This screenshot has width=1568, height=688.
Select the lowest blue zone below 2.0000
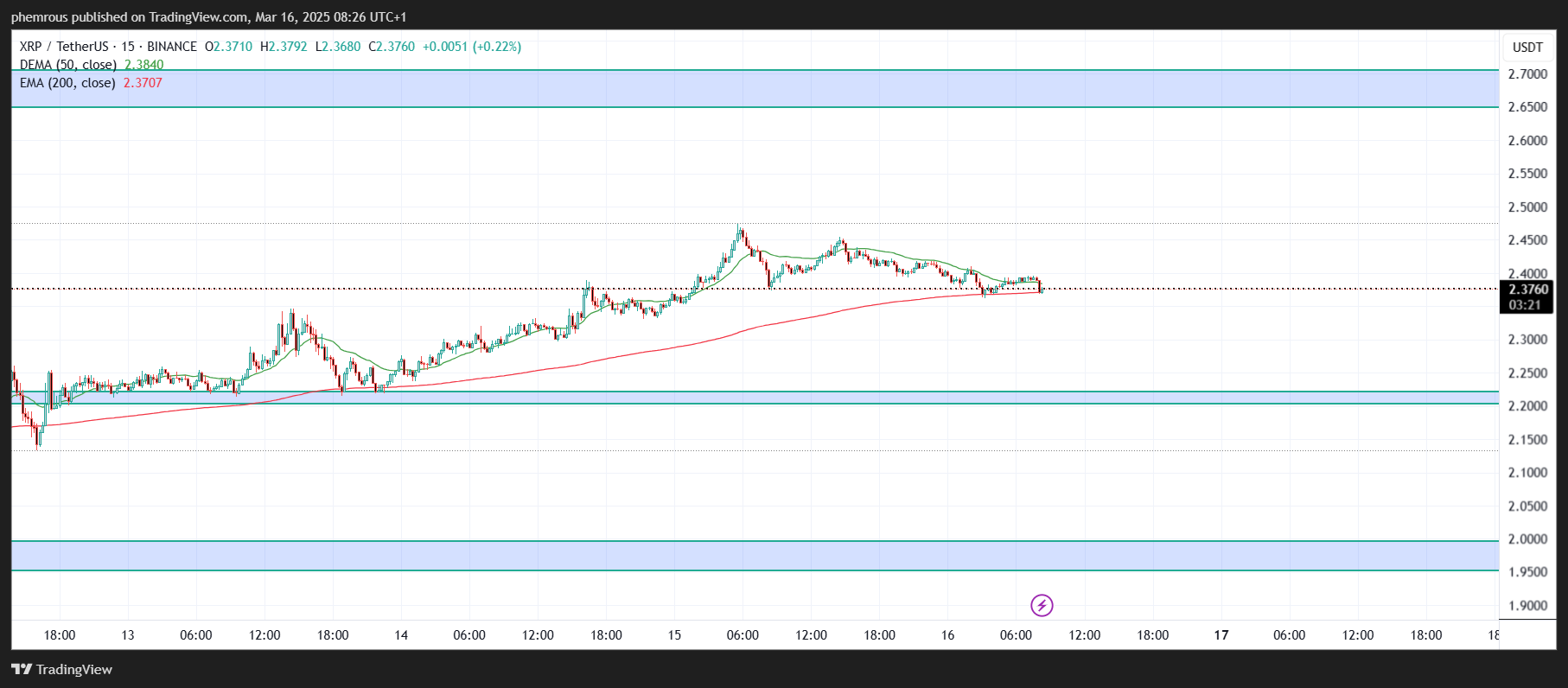click(x=754, y=556)
